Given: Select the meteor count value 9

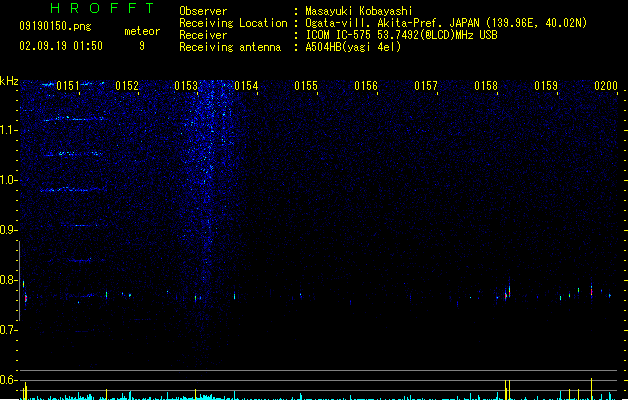Looking at the screenshot, I should (142, 46).
